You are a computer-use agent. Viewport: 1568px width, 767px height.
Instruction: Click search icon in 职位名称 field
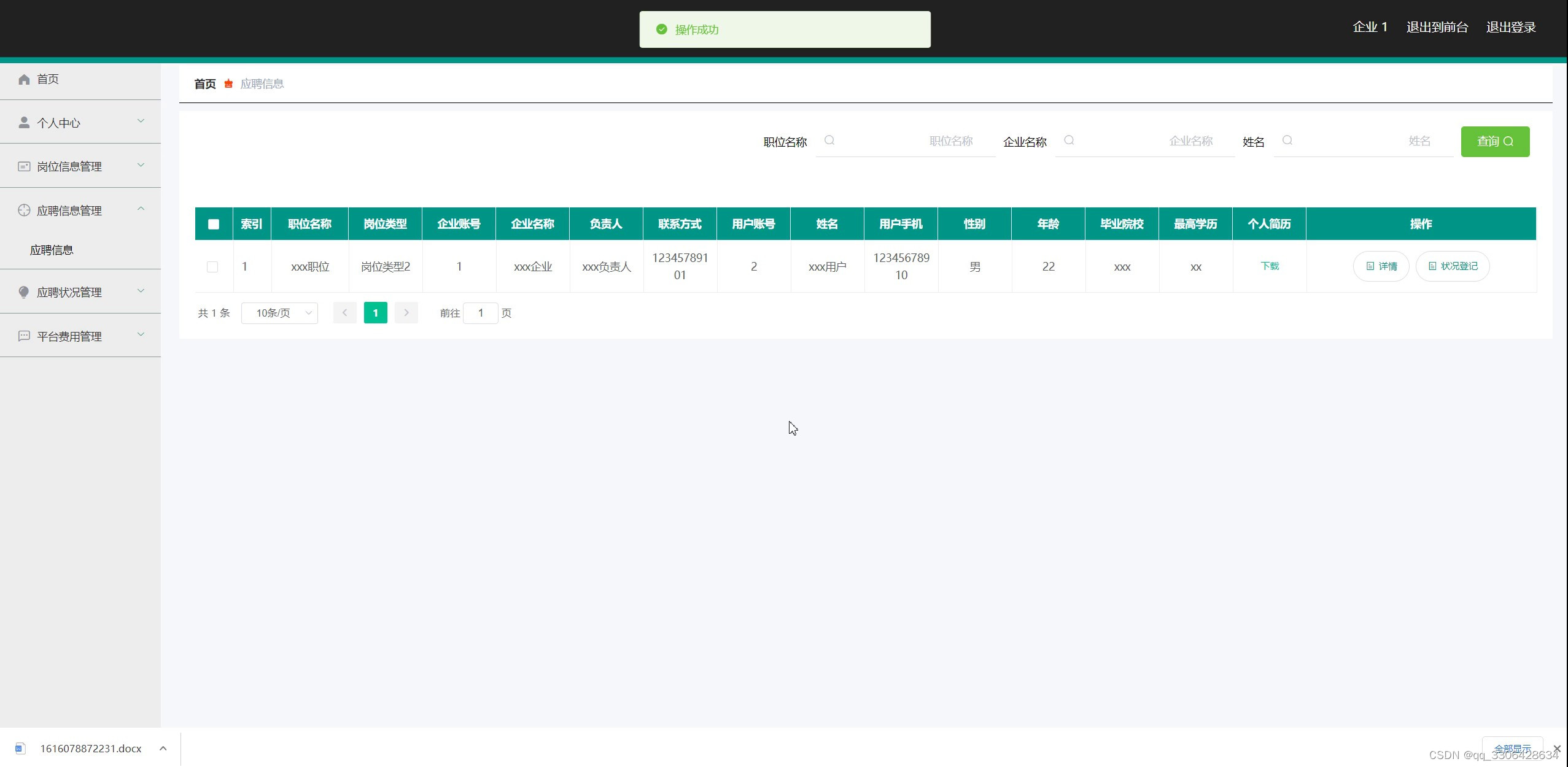point(829,141)
